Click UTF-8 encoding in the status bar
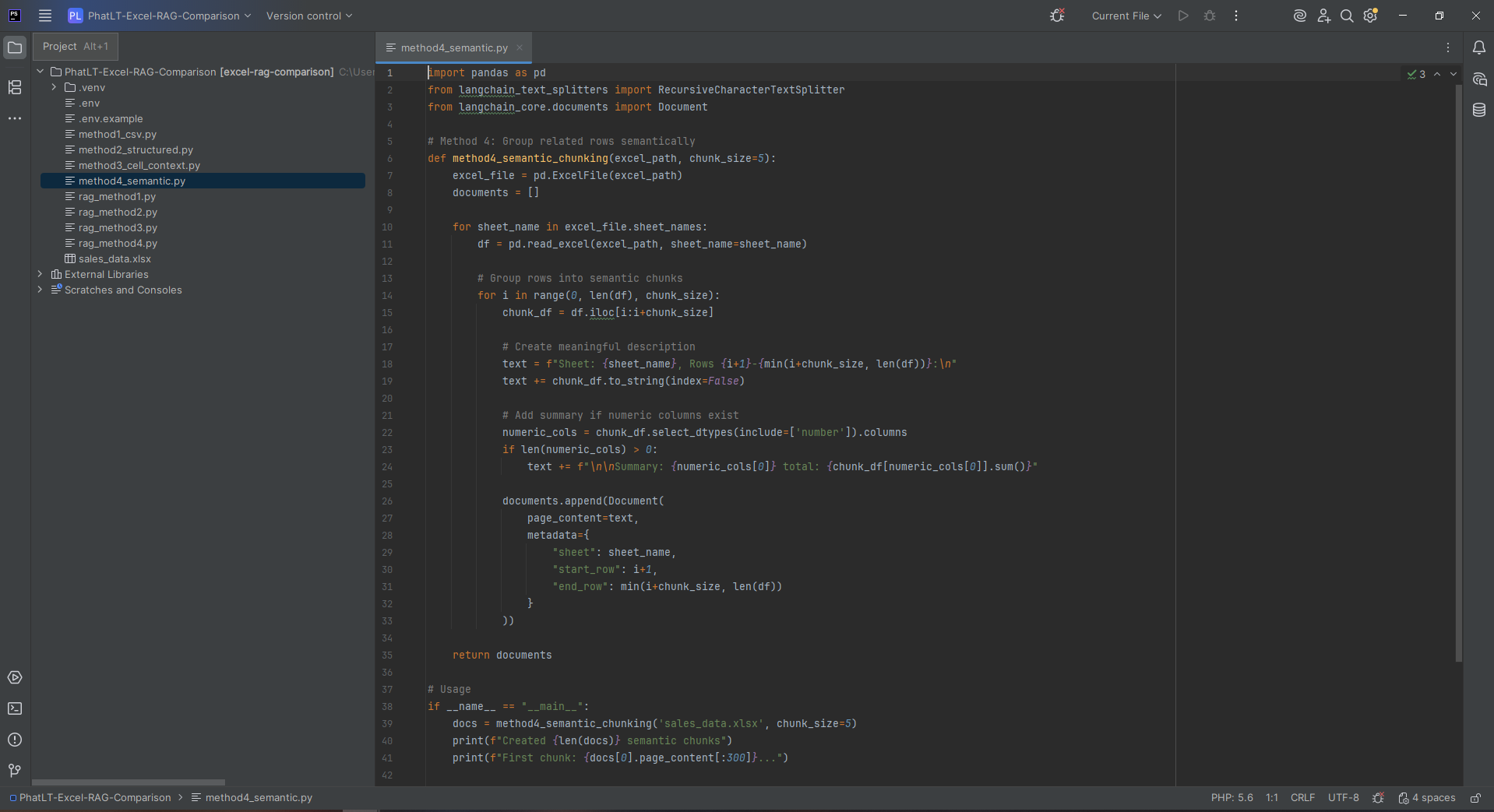 click(x=1344, y=797)
